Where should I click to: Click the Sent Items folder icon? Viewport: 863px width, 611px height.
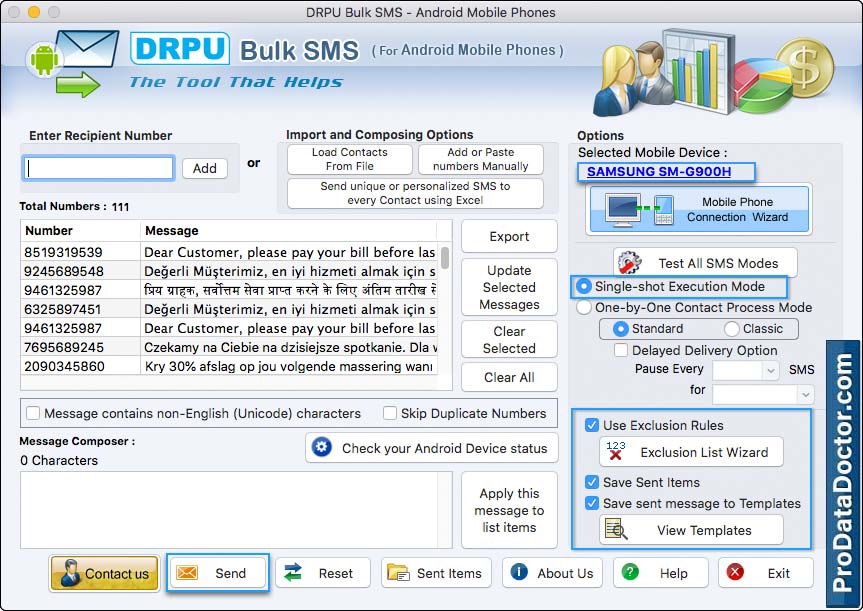click(x=398, y=573)
